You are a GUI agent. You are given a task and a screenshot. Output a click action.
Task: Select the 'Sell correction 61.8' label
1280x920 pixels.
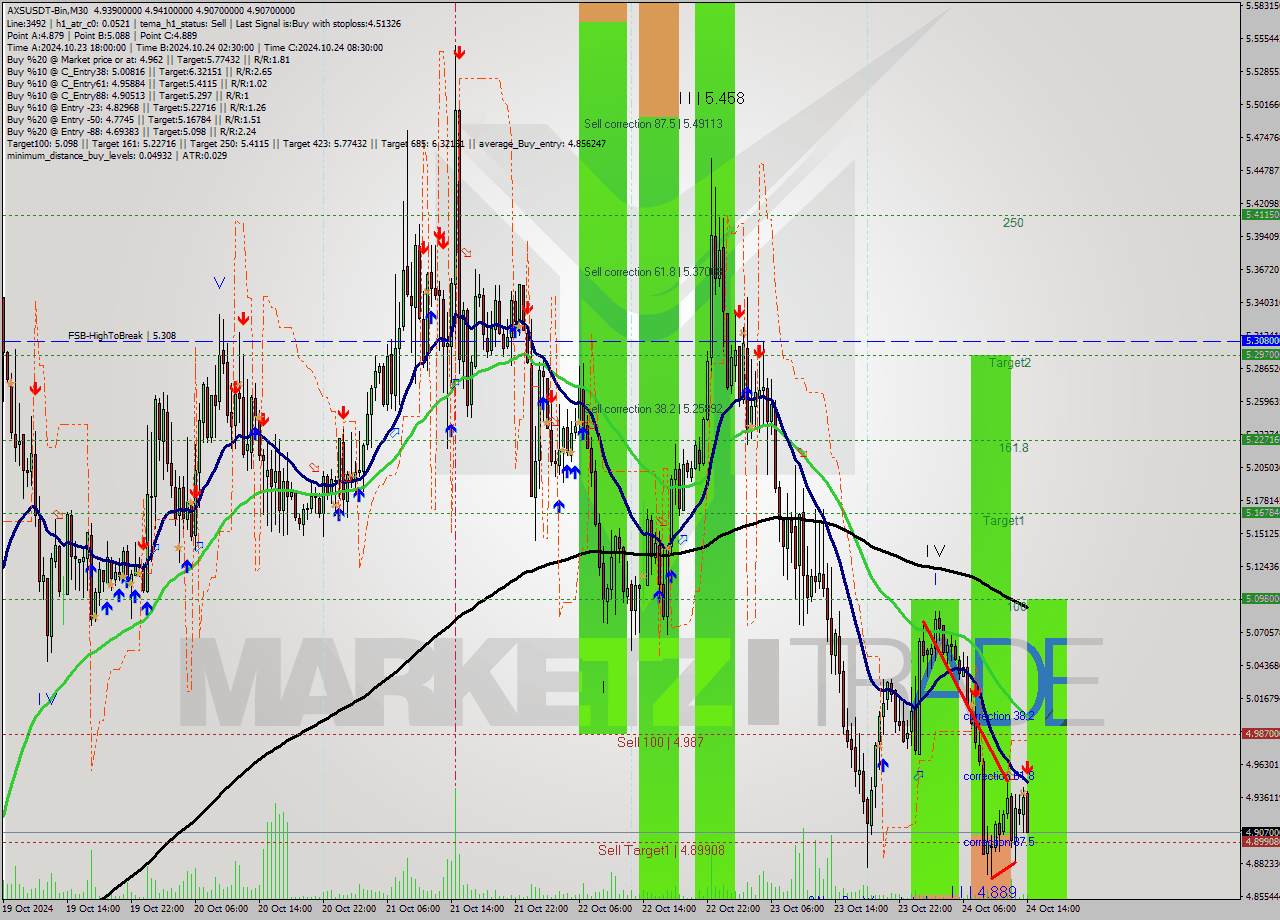(653, 271)
